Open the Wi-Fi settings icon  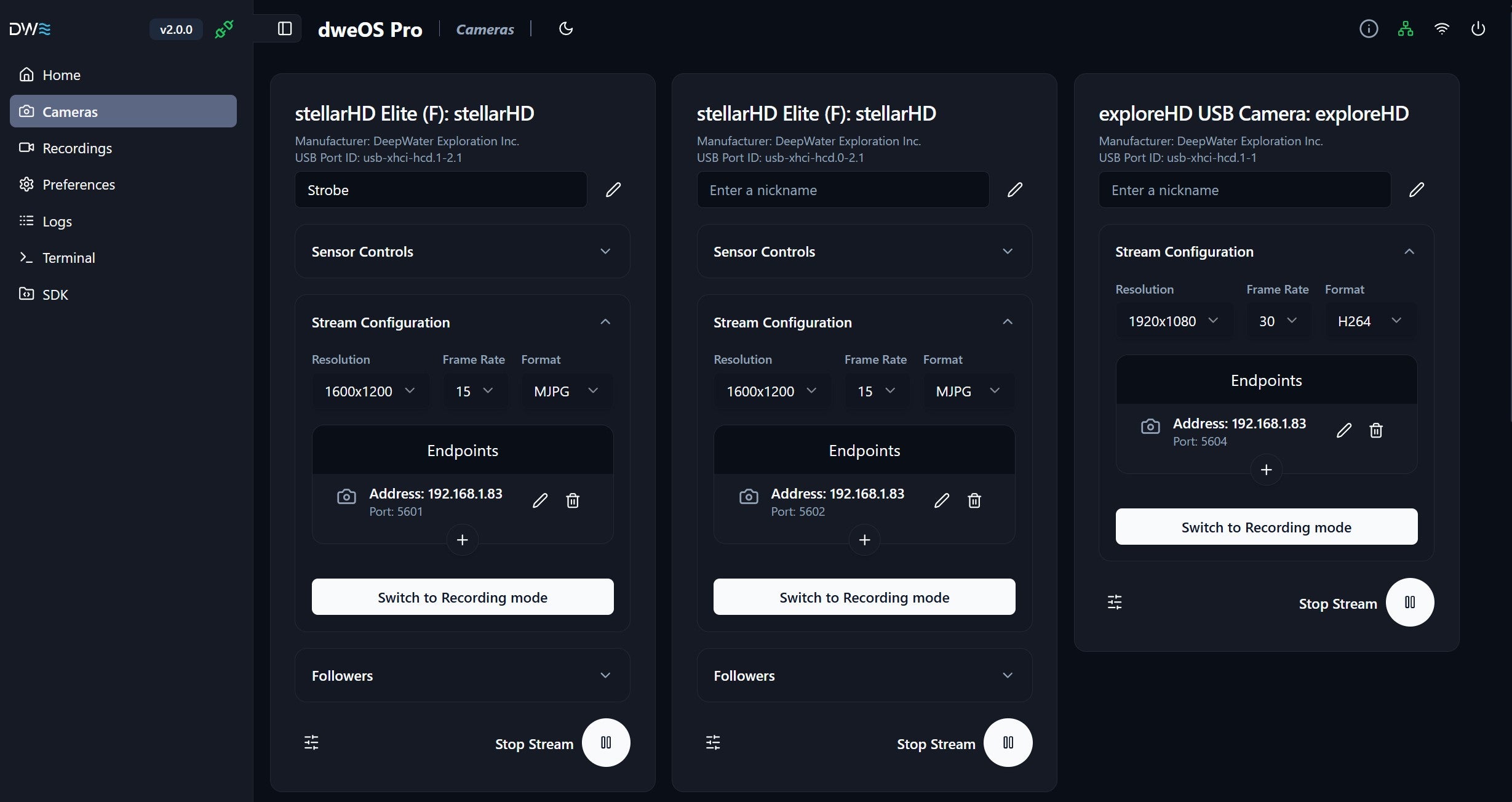[1441, 29]
